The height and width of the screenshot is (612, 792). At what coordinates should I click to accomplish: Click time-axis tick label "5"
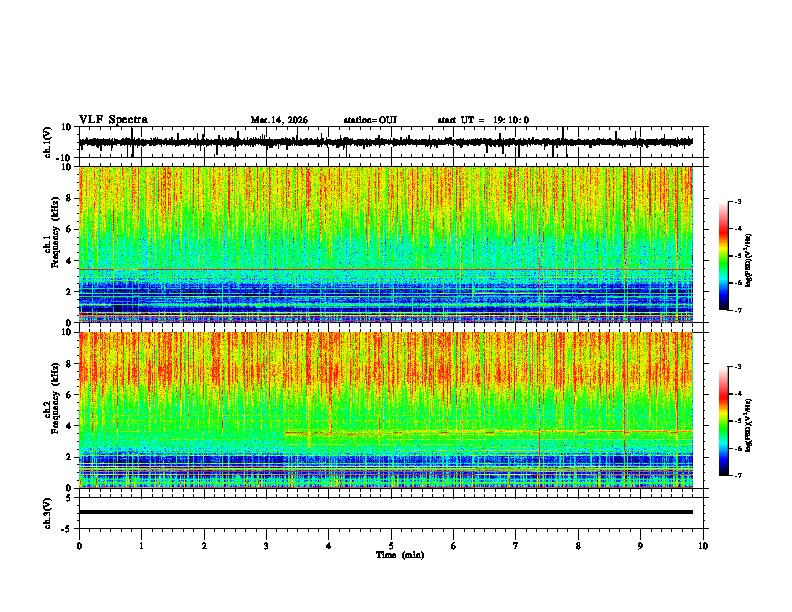pos(391,546)
